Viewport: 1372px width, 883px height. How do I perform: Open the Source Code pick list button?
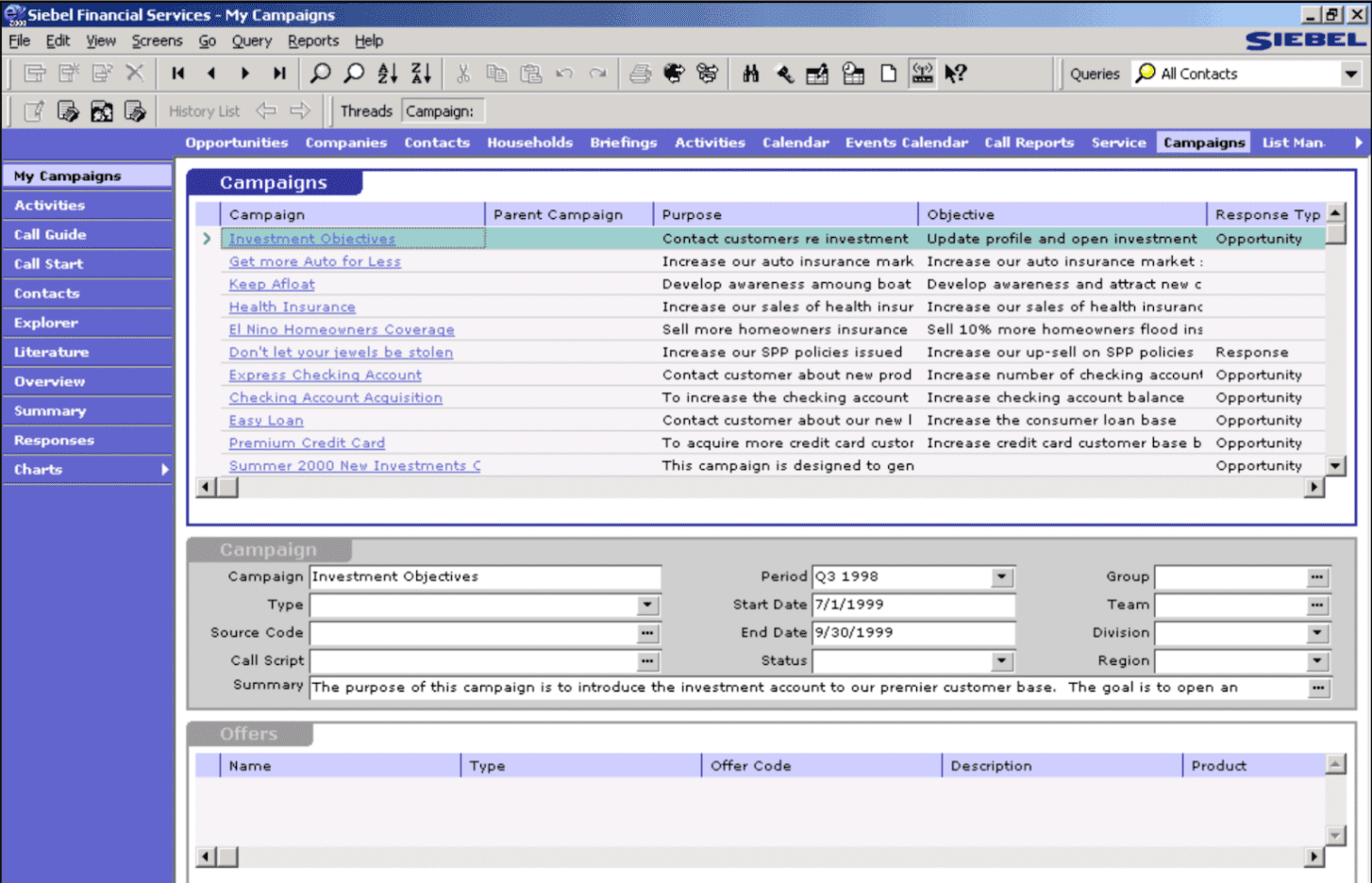[x=647, y=633]
